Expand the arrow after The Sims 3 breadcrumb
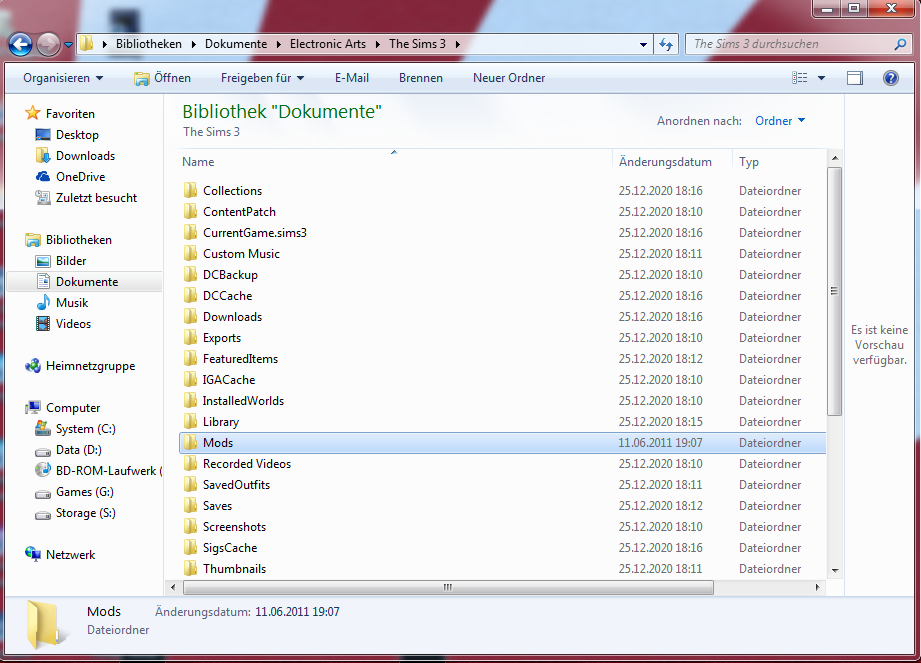Screen dimensions: 921x663 [x=458, y=44]
